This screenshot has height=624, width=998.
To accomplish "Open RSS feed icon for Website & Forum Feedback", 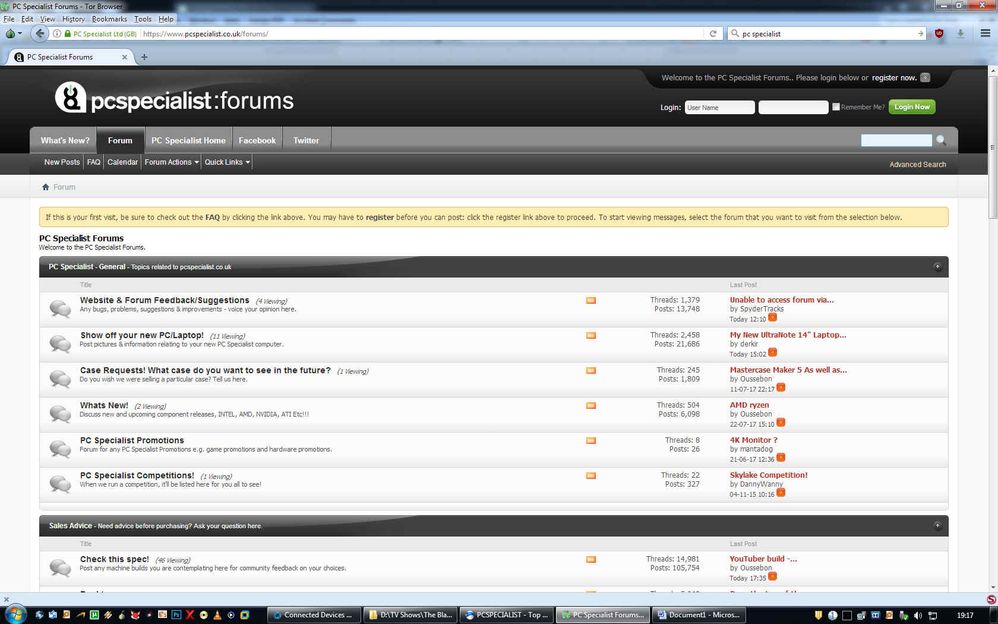I will [591, 300].
